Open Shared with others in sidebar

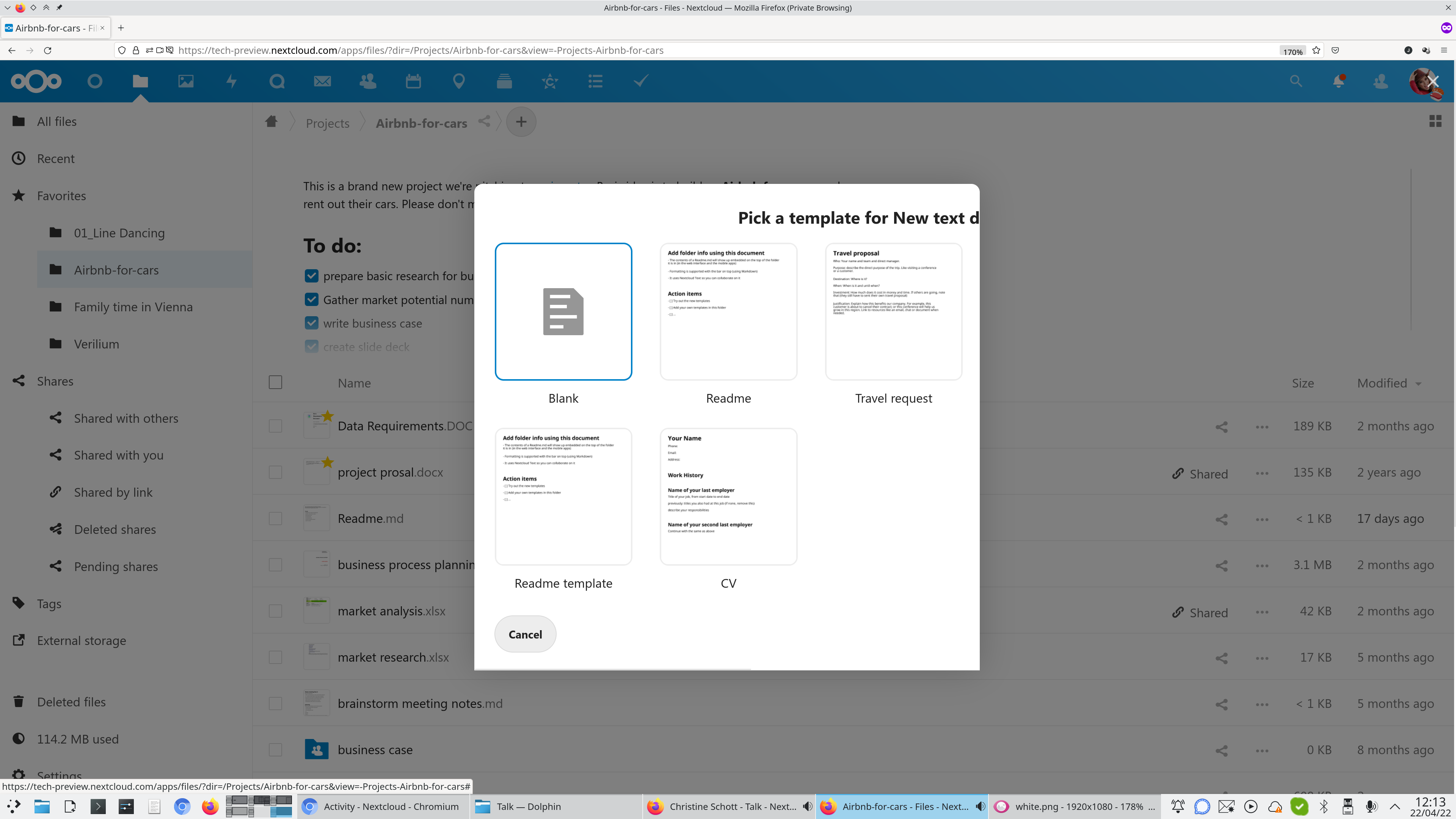126,418
